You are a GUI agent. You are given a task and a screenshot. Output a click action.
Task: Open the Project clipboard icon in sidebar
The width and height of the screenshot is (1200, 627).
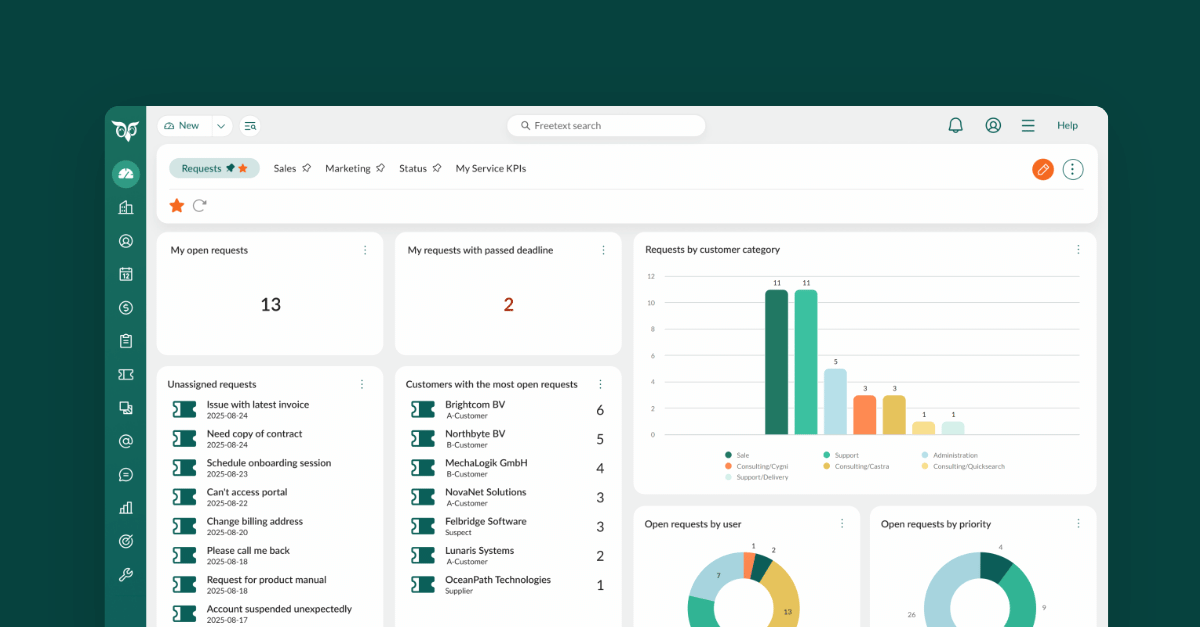tap(125, 341)
